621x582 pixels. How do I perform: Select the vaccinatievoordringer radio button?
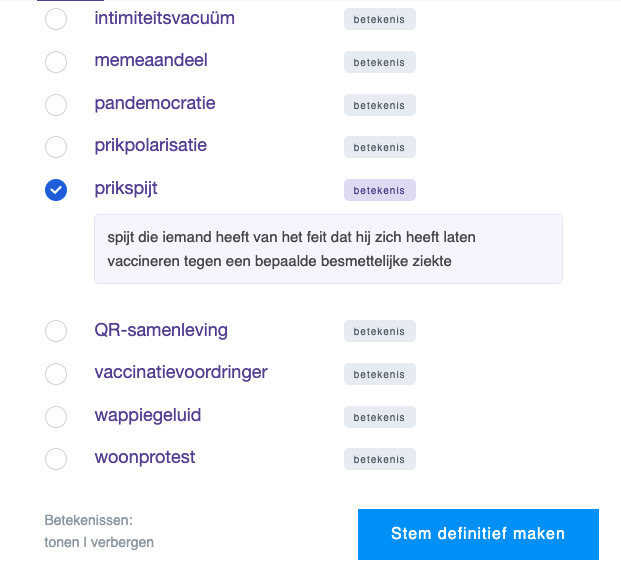click(x=56, y=374)
